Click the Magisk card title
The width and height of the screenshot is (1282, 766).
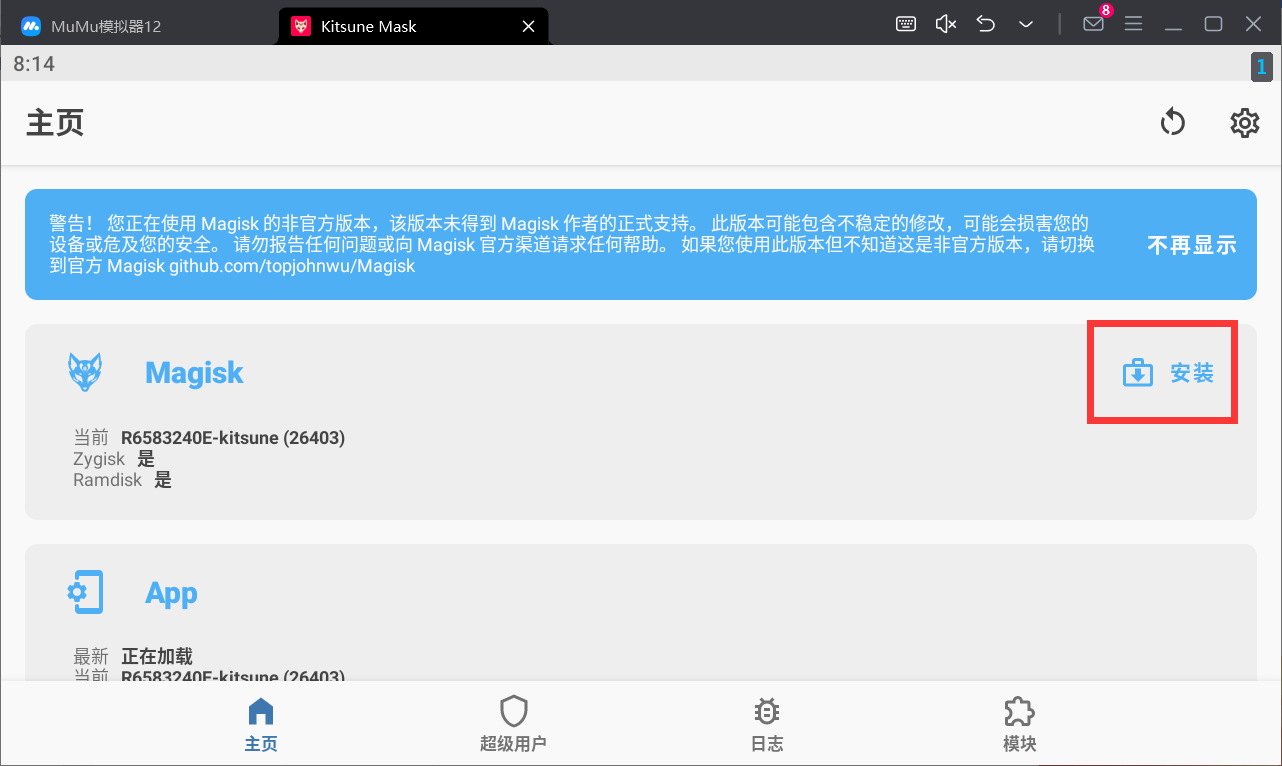tap(194, 373)
